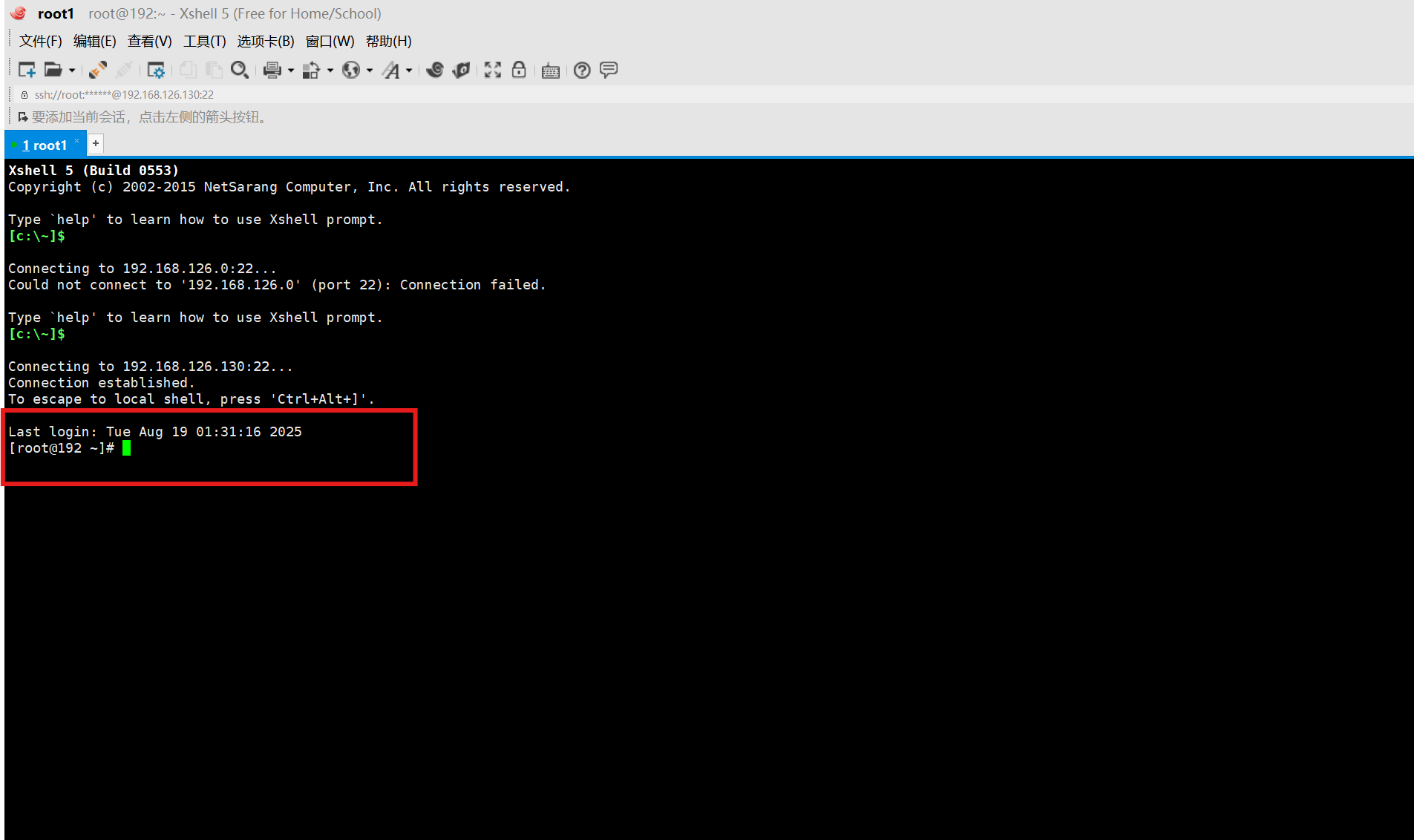
Task: Click the 'Last login: Tue Aug 19' line
Action: [155, 432]
